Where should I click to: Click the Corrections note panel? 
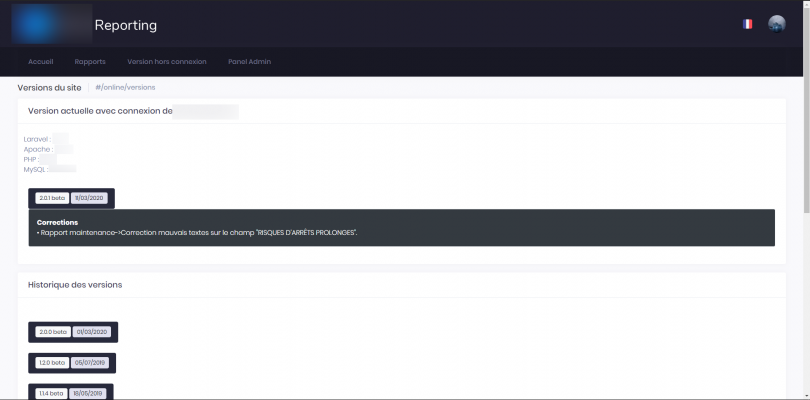[x=401, y=227]
